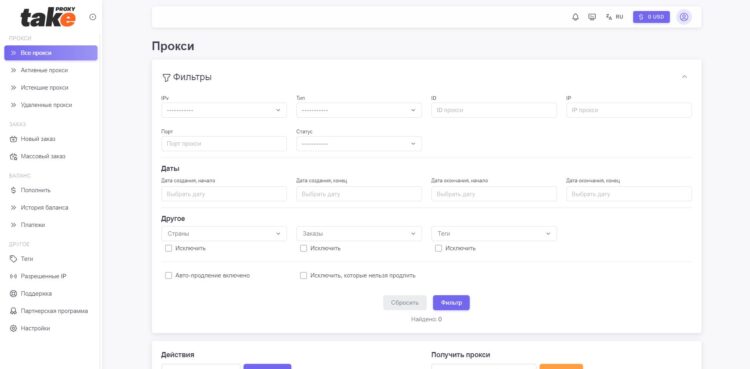Check Исключить, которые нельзя продлить
Screen dimensions: 750x369
303,276
